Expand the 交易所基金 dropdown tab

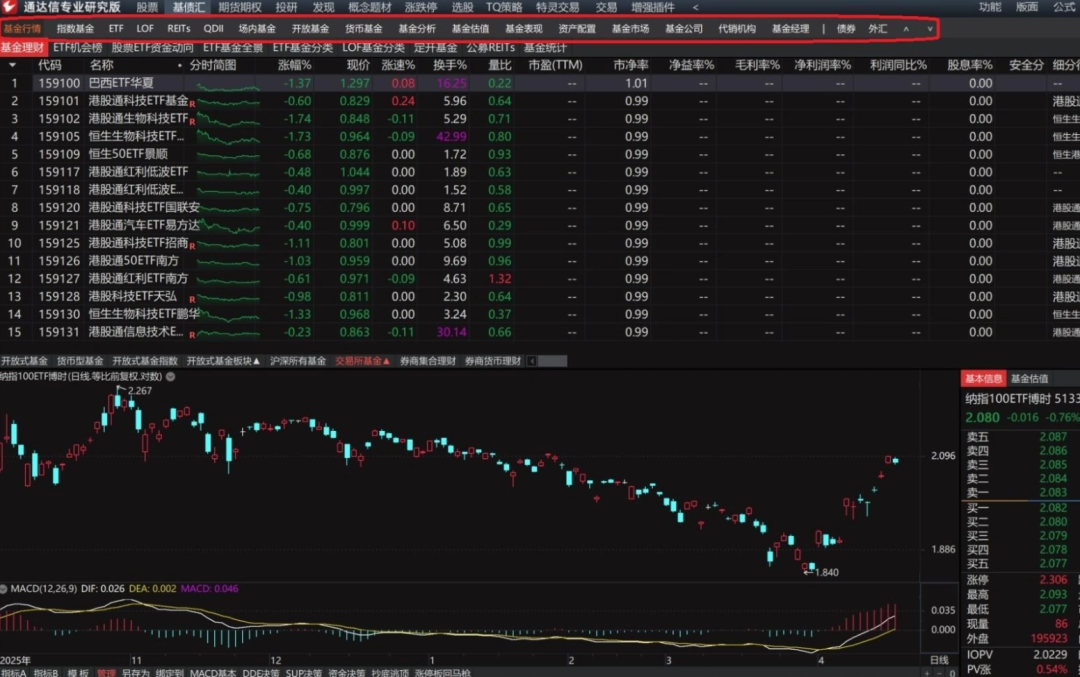(362, 361)
